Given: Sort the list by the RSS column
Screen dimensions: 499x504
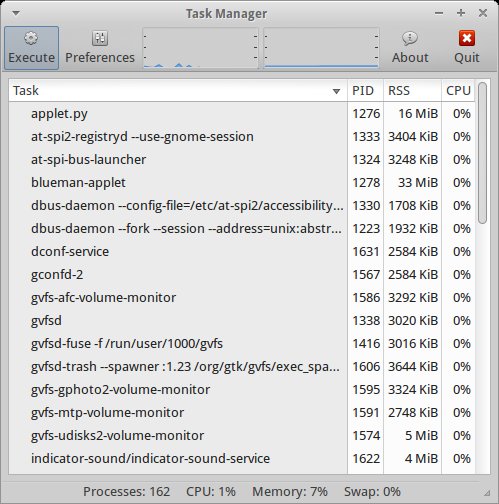Looking at the screenshot, I should click(412, 91).
